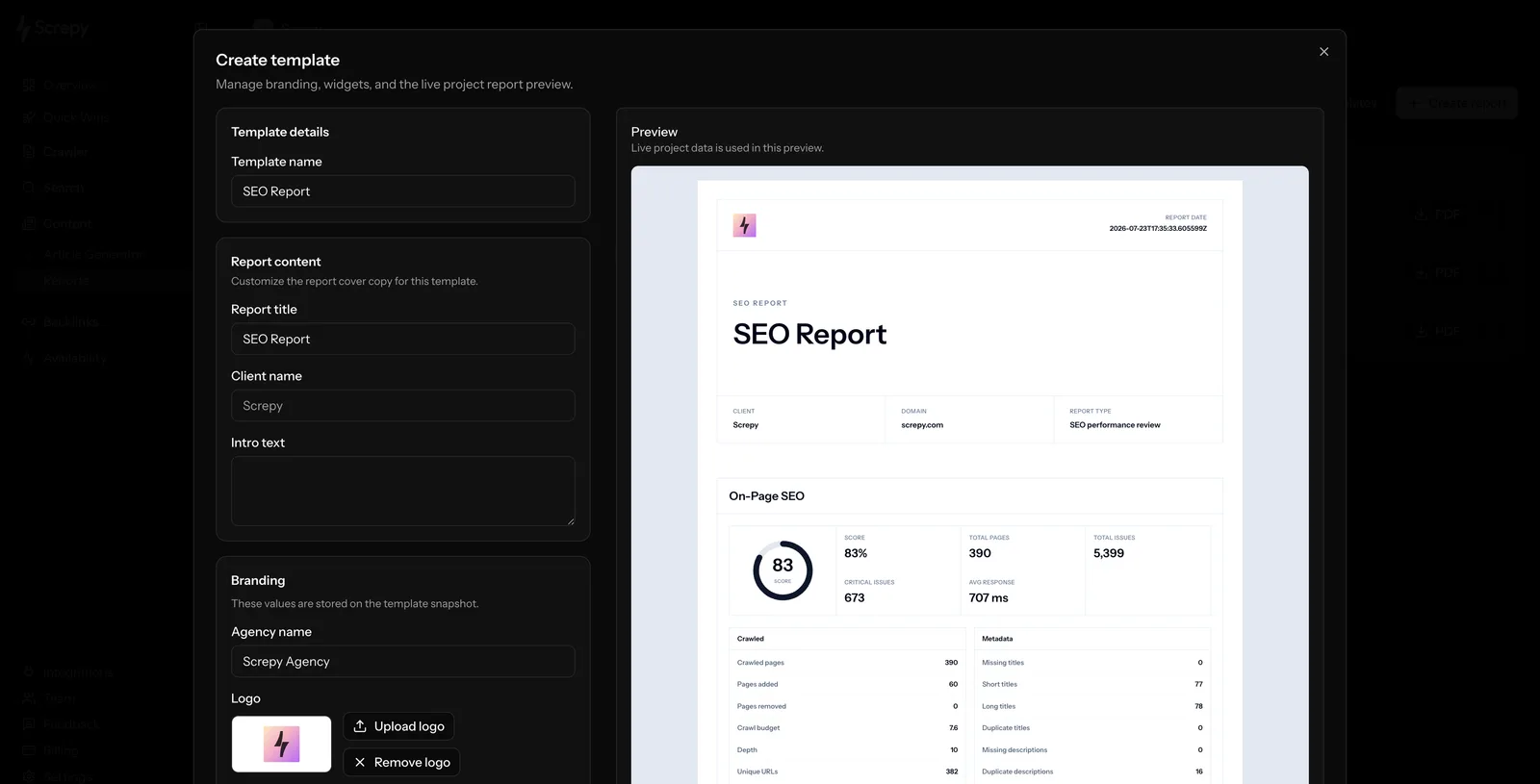Click the Agency name input field
This screenshot has height=784, width=1540.
[402, 662]
